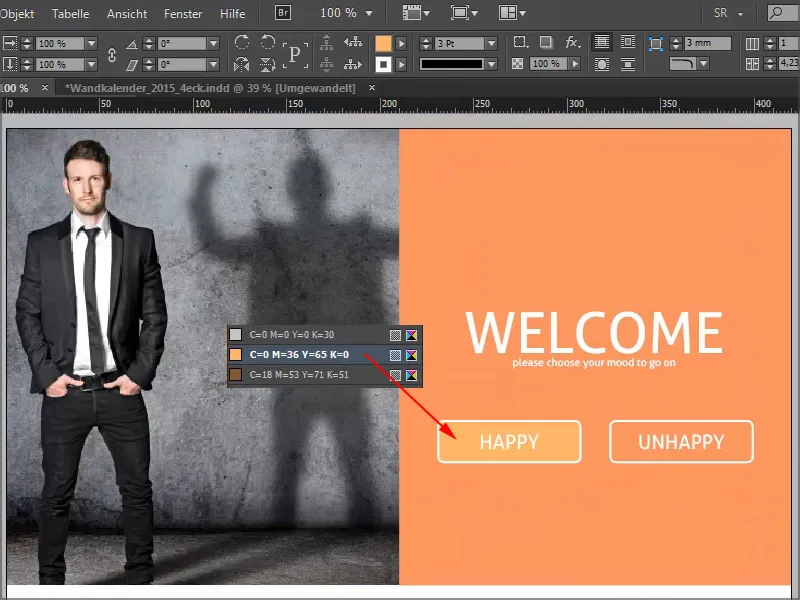Image resolution: width=800 pixels, height=600 pixels.
Task: Expand the corner shape dropdown
Action: point(704,64)
